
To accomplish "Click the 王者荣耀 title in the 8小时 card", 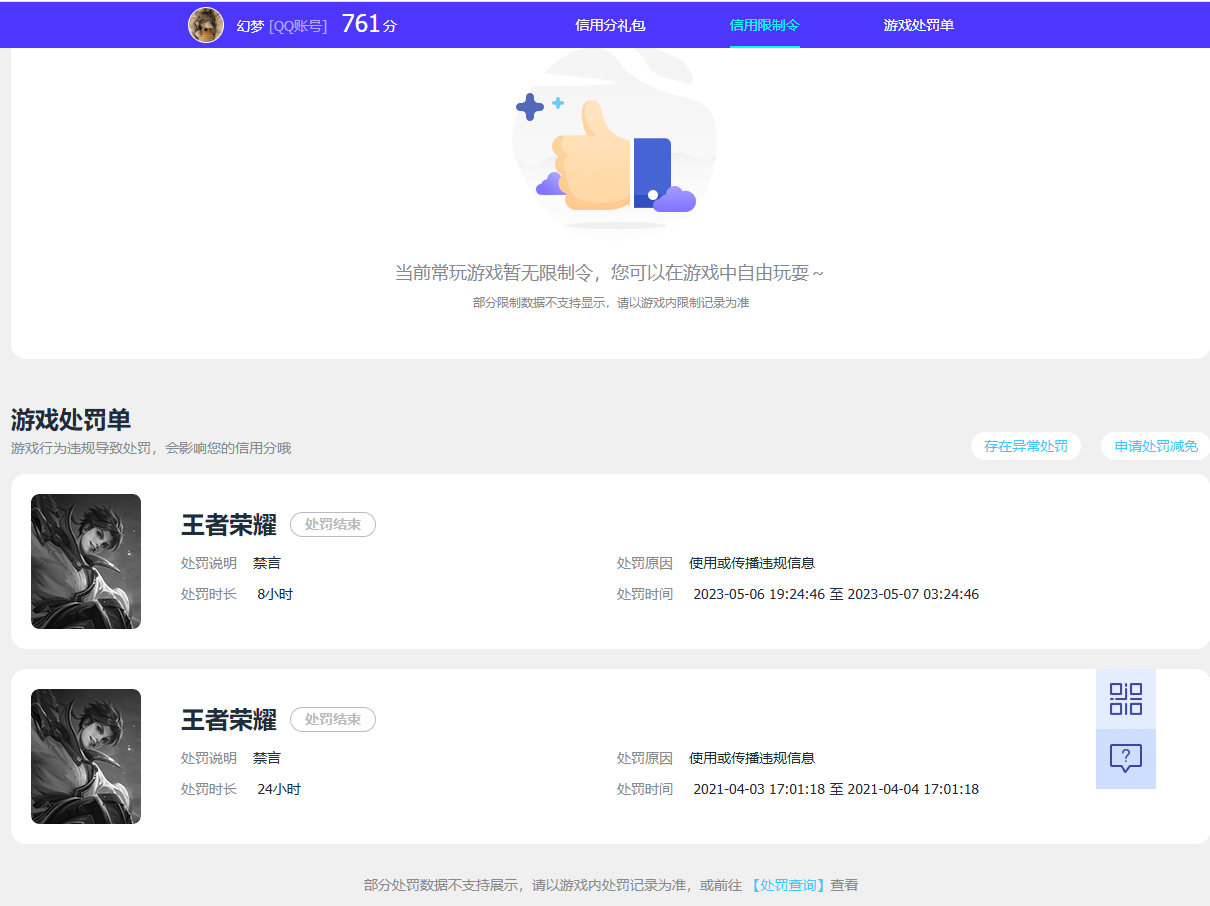I will tap(229, 524).
